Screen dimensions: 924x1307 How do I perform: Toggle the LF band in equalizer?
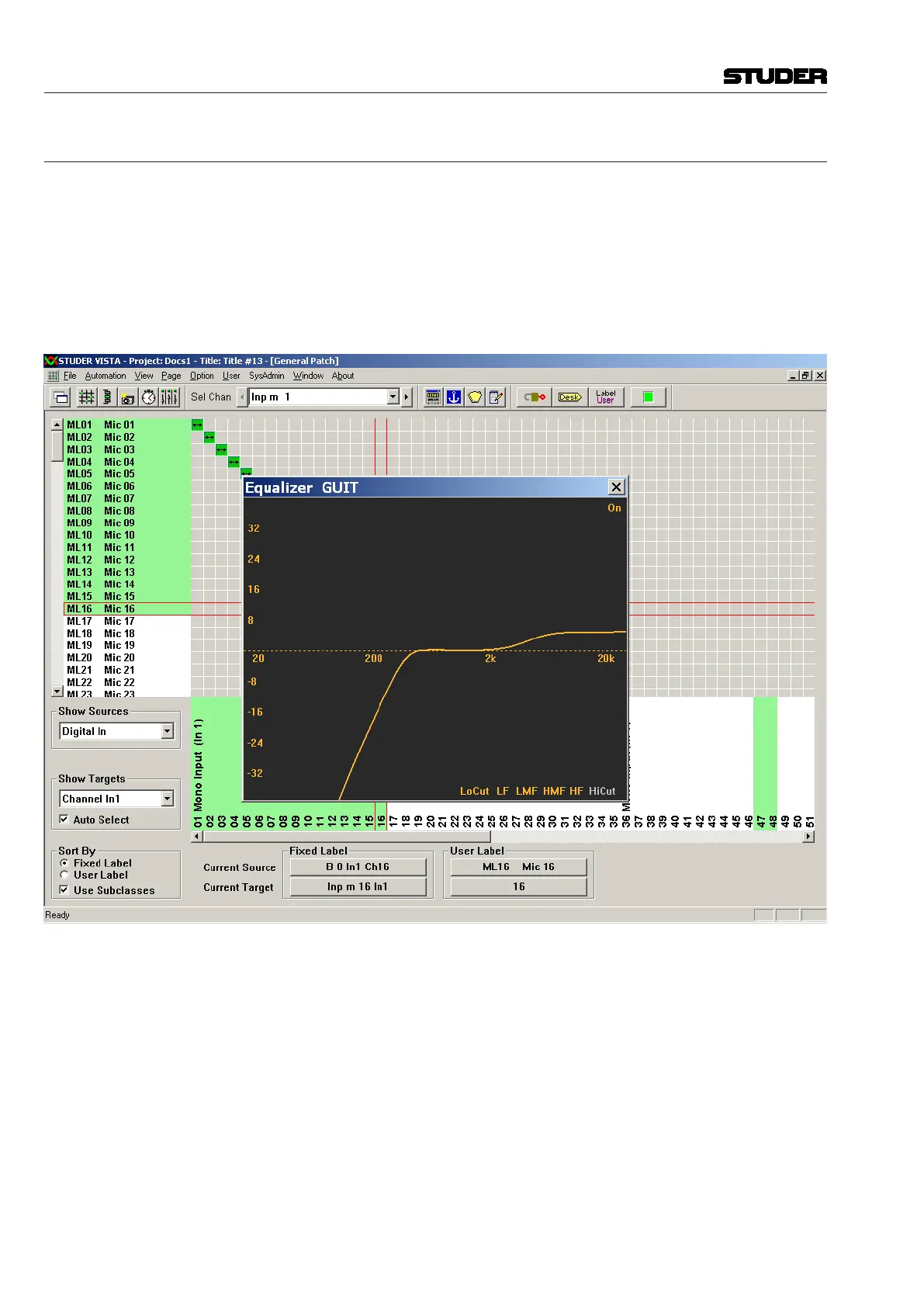coord(503,791)
